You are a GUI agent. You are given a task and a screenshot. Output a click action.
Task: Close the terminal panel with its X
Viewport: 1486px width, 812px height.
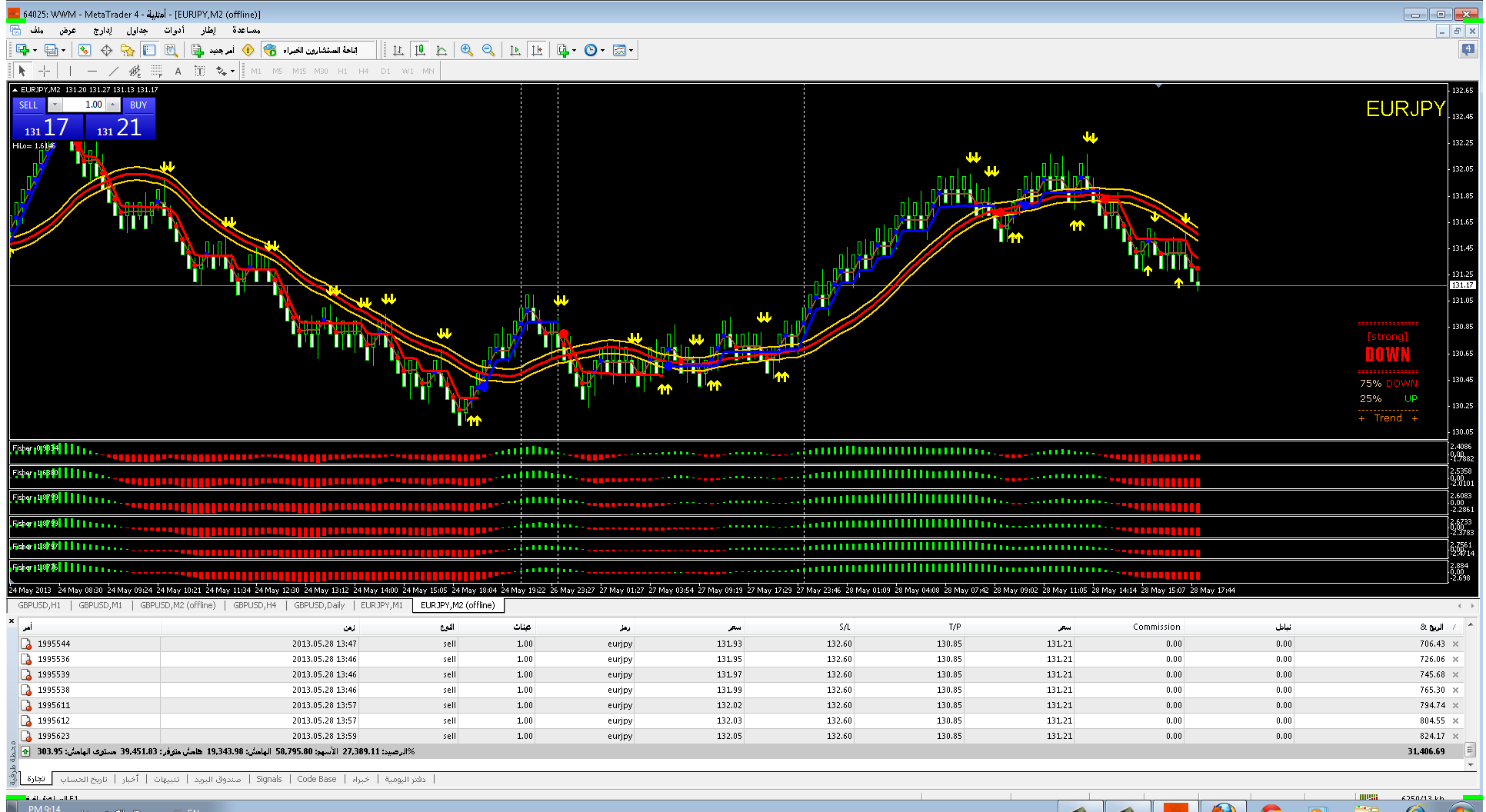[12, 621]
